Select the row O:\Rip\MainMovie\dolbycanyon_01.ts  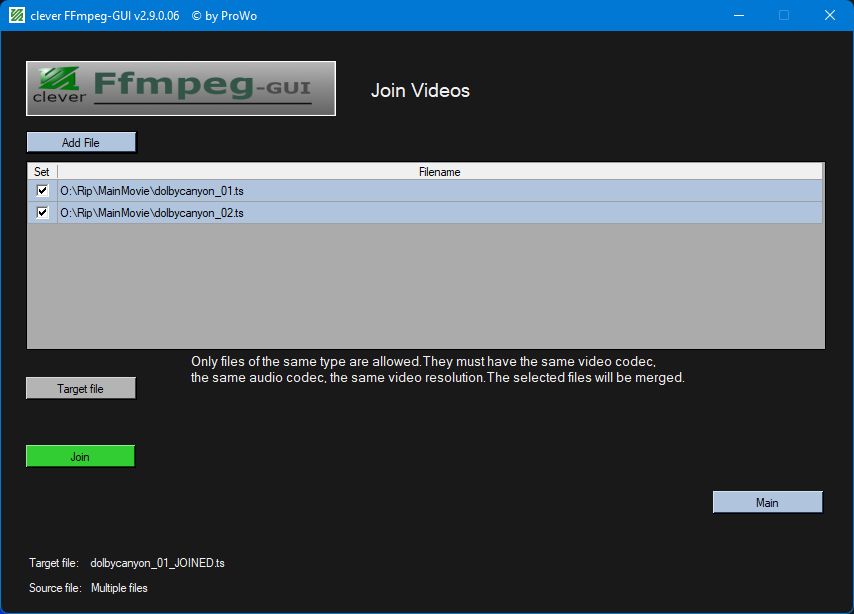pos(425,191)
